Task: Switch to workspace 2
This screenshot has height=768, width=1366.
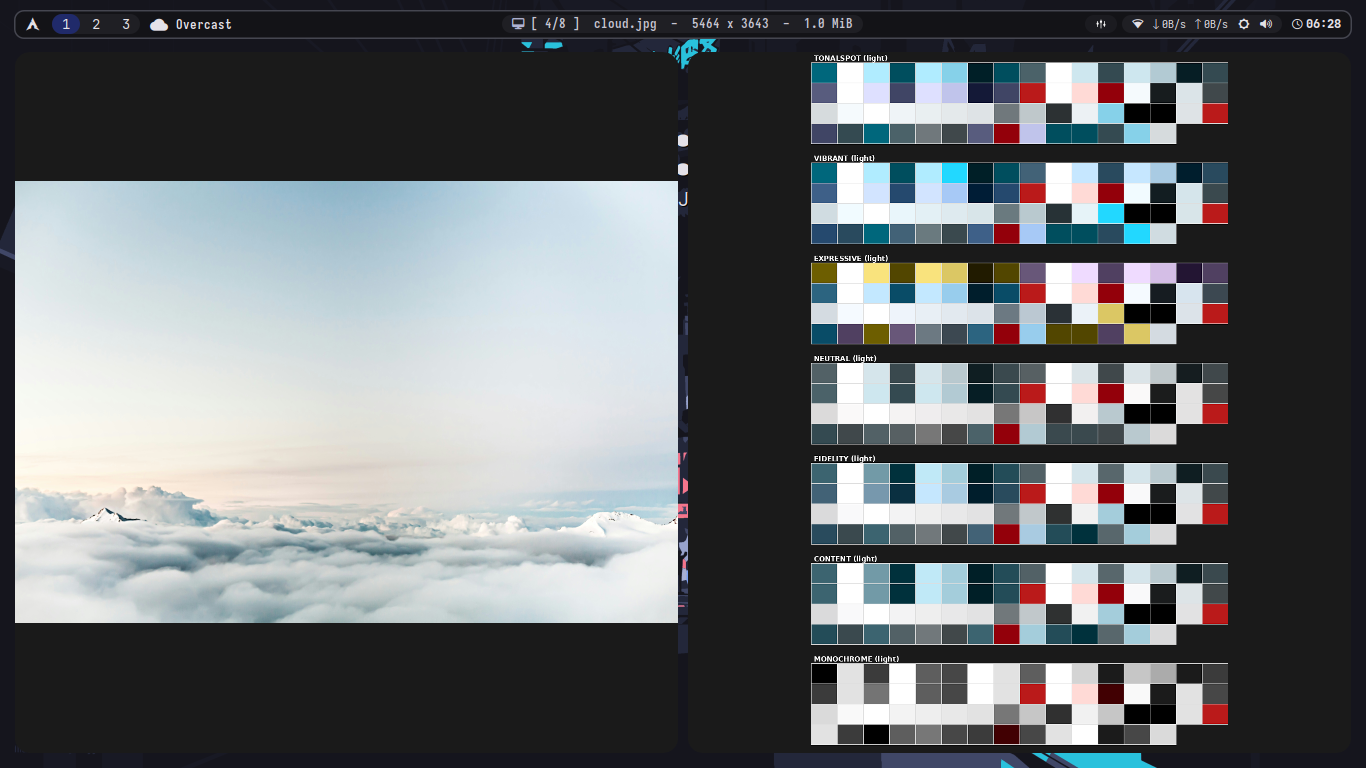Action: (96, 23)
